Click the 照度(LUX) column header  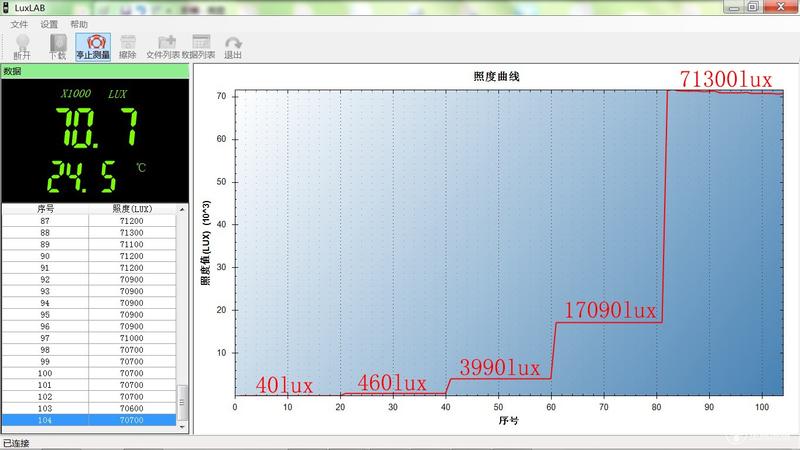[x=132, y=209]
